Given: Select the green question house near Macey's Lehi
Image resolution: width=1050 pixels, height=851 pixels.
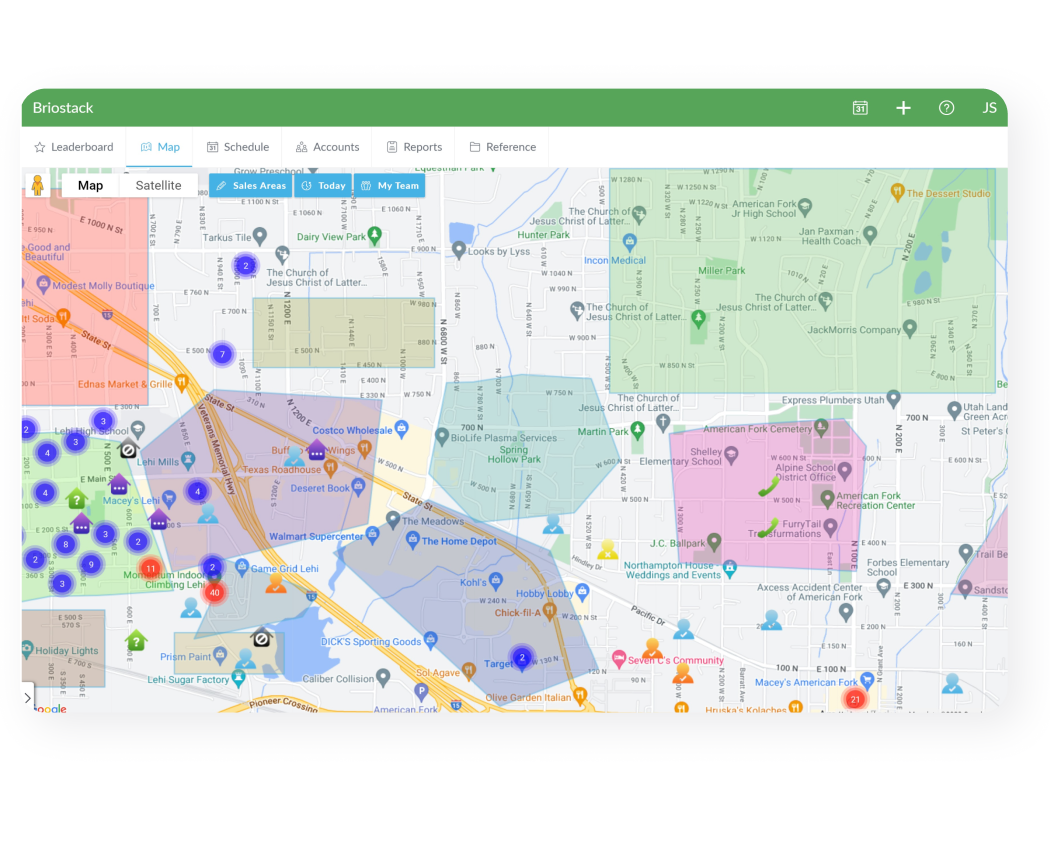Looking at the screenshot, I should [x=76, y=499].
